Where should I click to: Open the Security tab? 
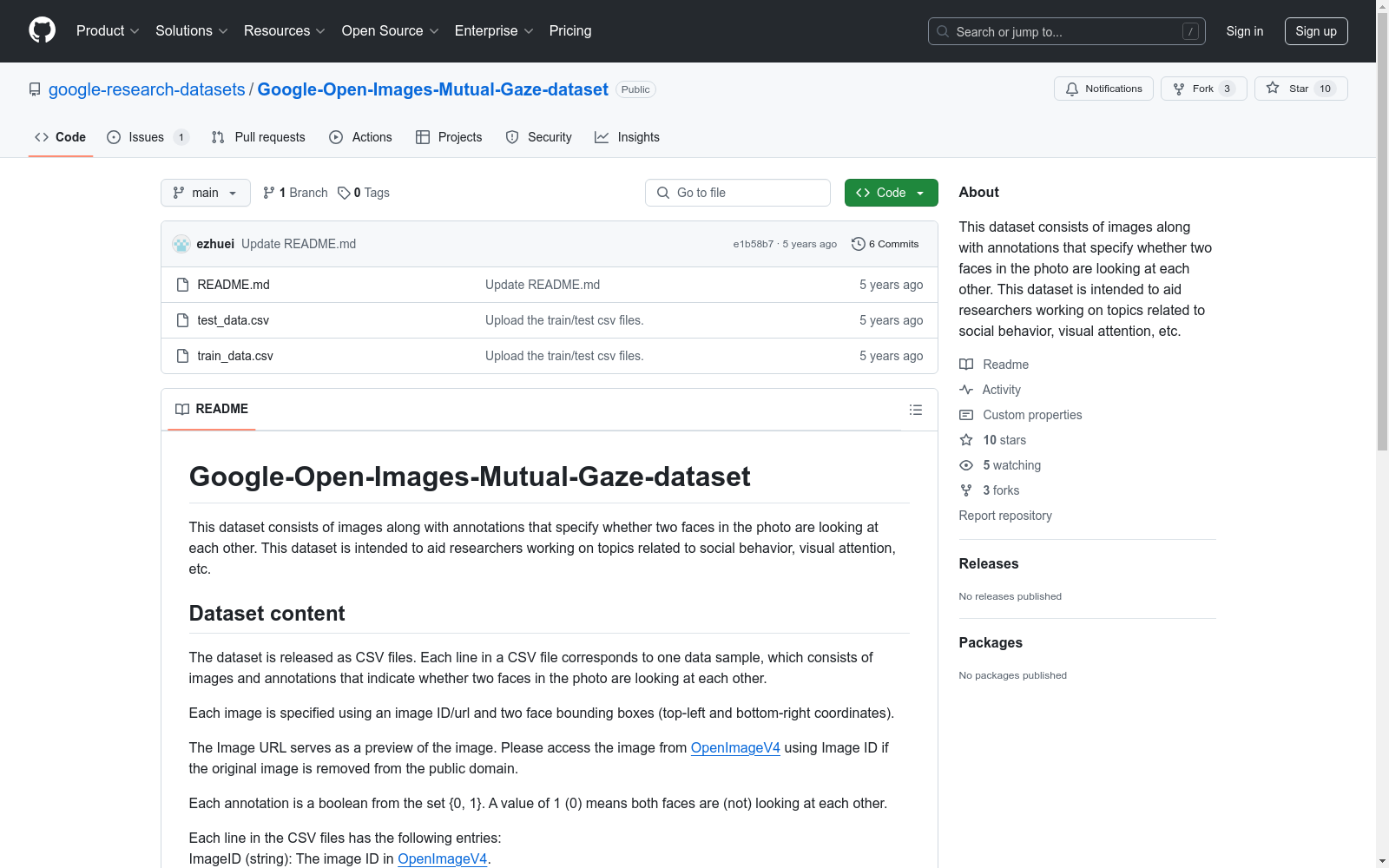coord(539,137)
